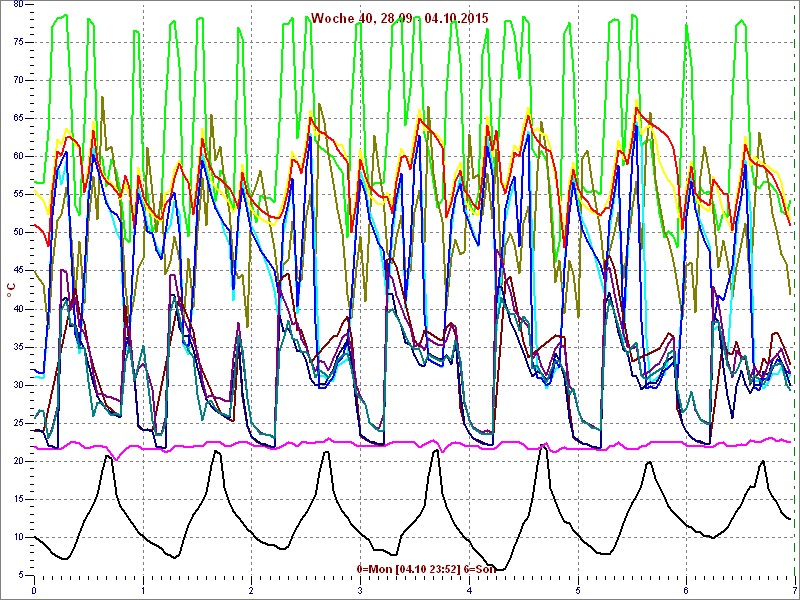Click the y-axis label 35
This screenshot has width=800, height=600.
pos(17,347)
